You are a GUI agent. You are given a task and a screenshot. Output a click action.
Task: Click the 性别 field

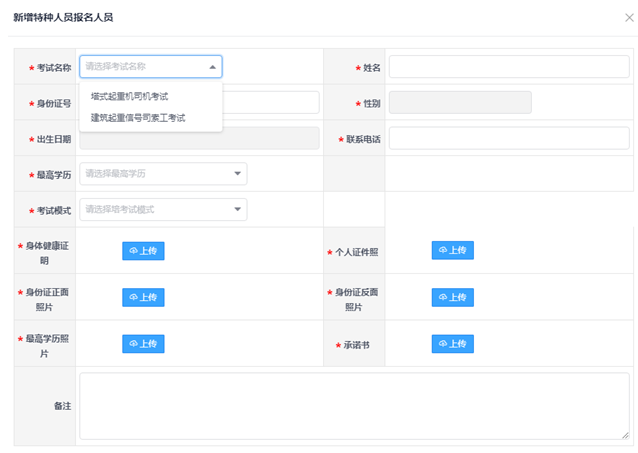[x=459, y=103]
